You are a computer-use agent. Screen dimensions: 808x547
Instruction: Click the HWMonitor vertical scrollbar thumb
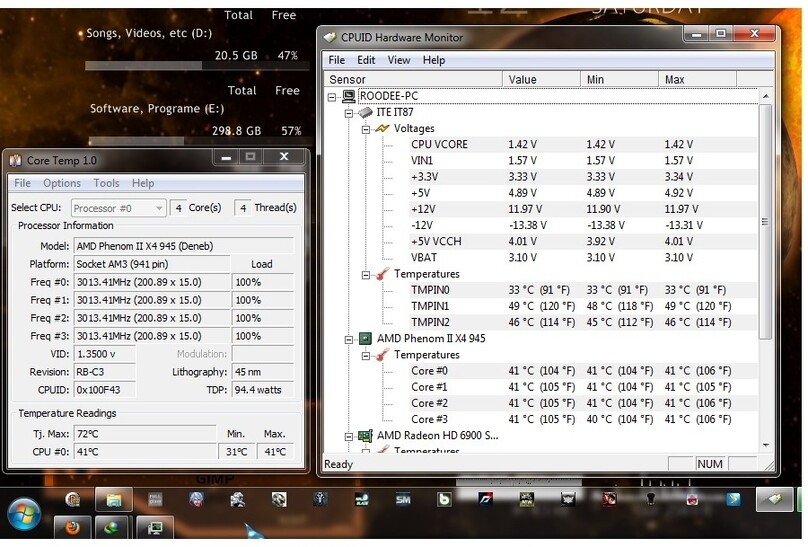coord(765,221)
